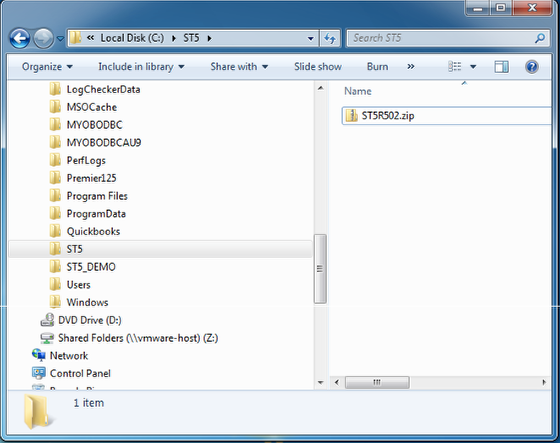Refresh the address bar location
This screenshot has height=443, width=560.
[330, 38]
